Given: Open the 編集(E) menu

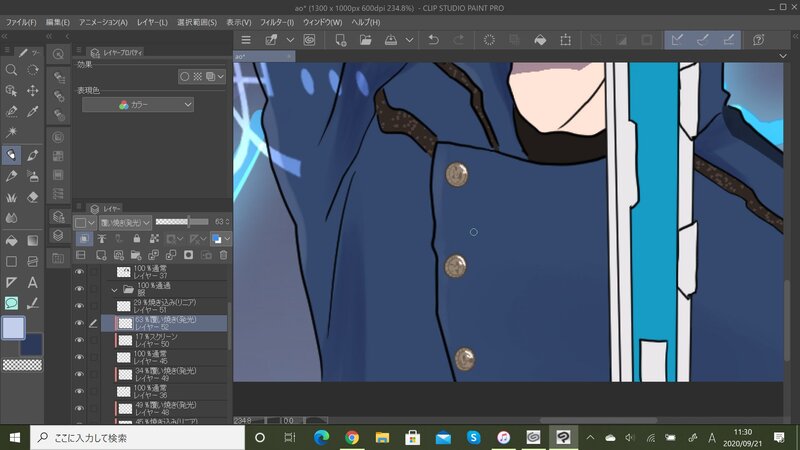Looking at the screenshot, I should (58, 22).
